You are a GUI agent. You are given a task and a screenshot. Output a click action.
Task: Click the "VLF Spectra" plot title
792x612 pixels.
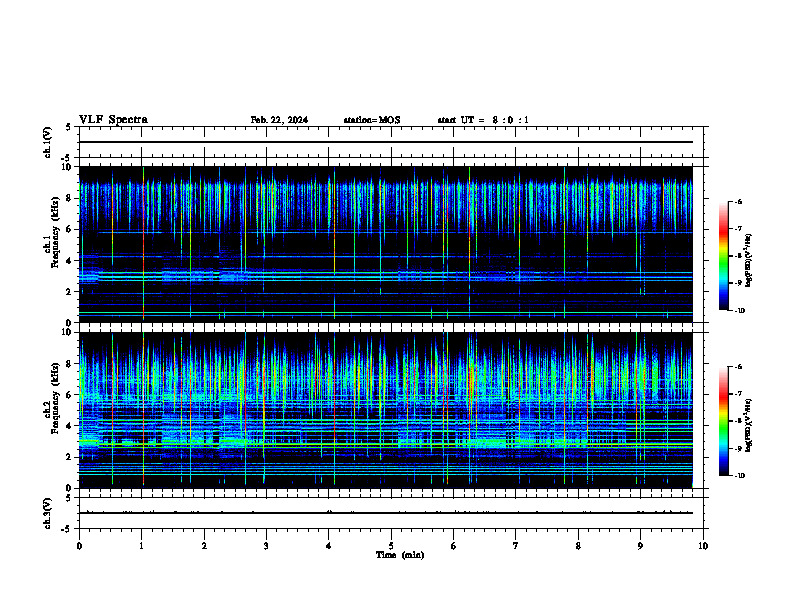tap(113, 120)
